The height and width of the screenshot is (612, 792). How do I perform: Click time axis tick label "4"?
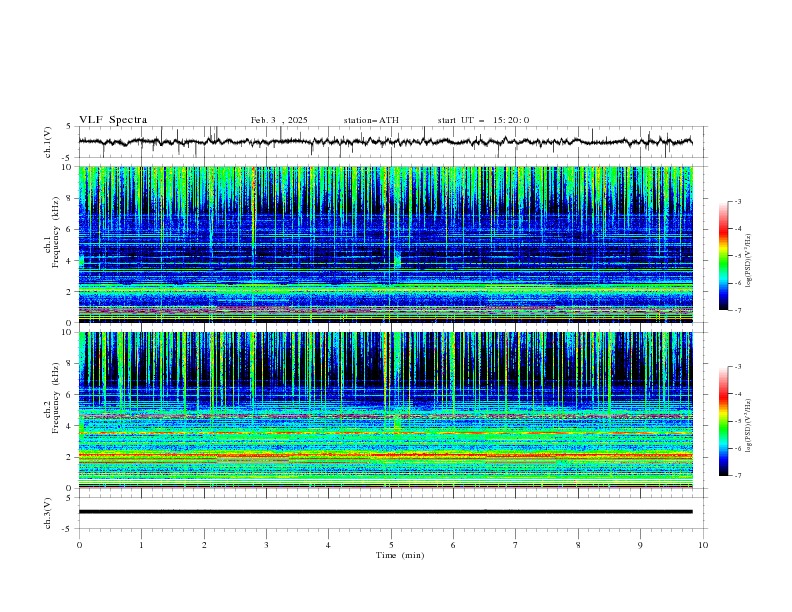pos(328,545)
